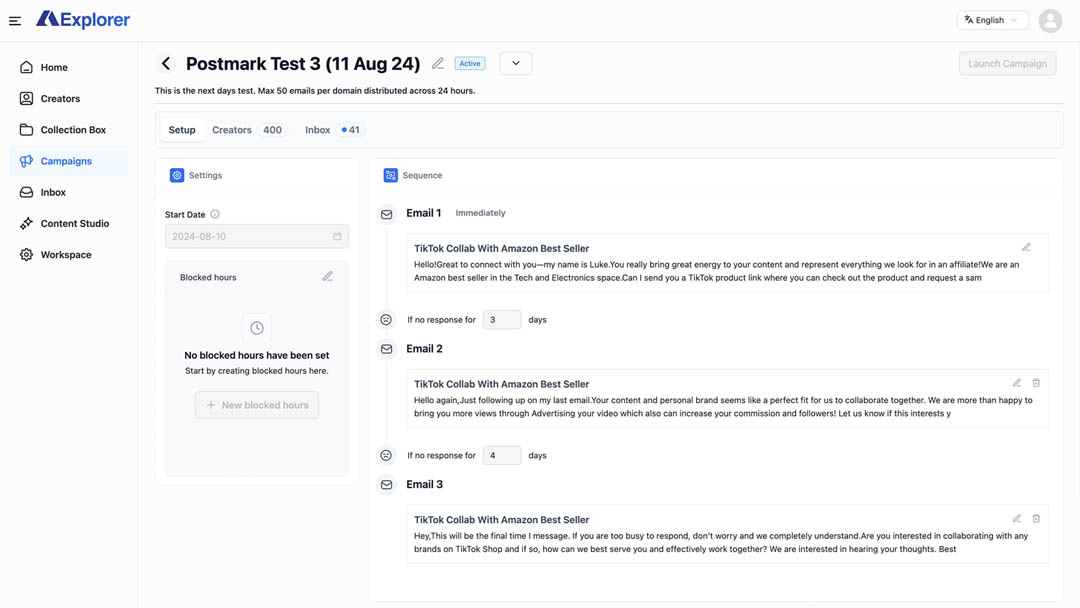Delete Email 3 with trash icon

(x=1036, y=519)
